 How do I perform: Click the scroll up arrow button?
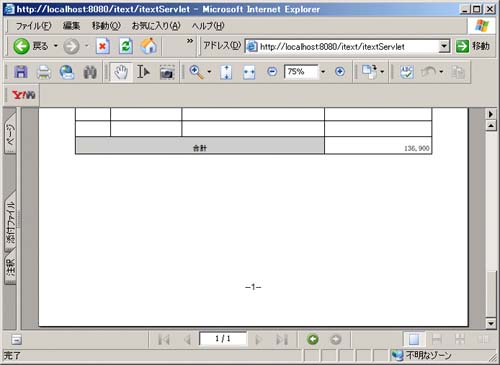(491, 126)
